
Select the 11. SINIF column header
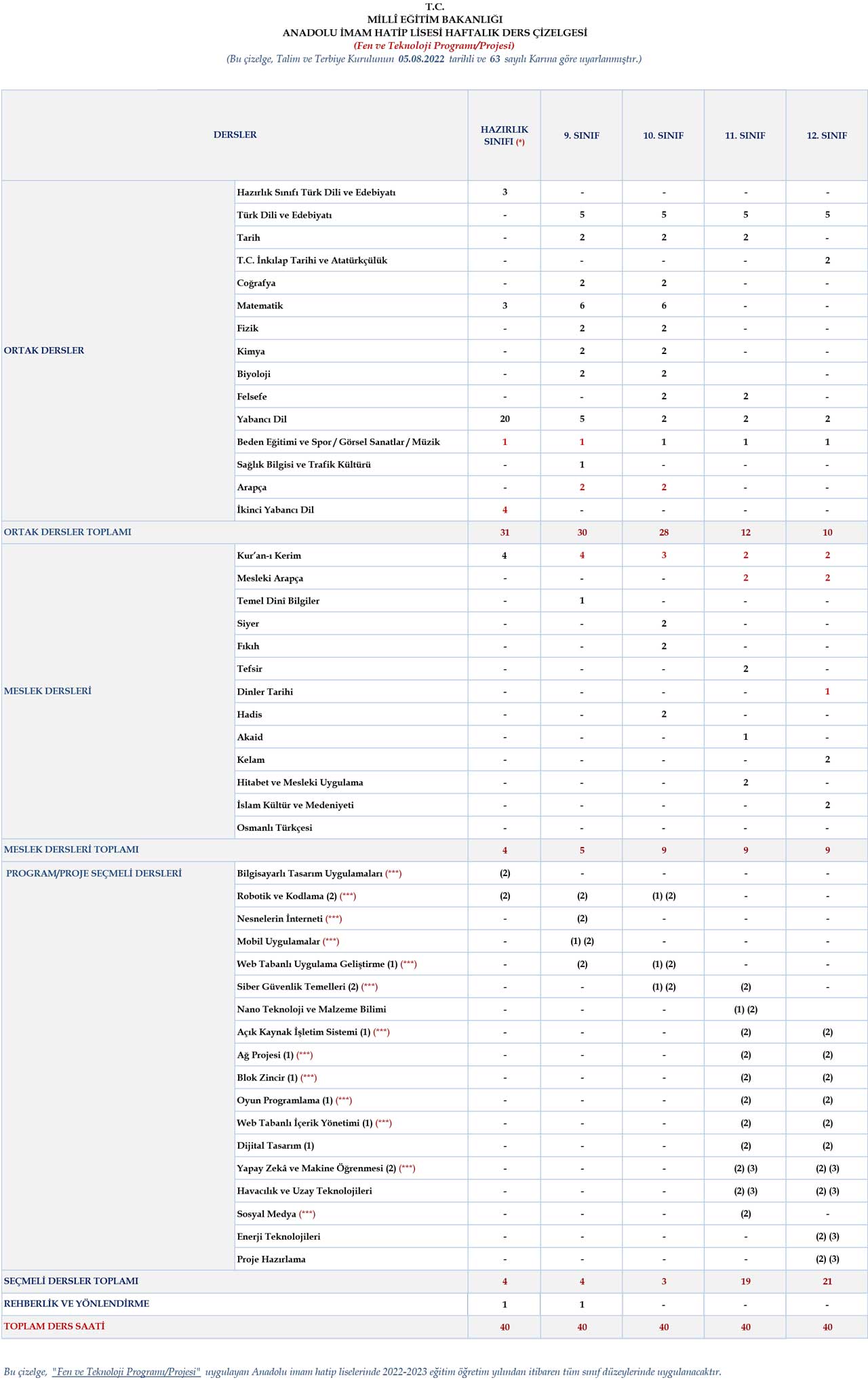pos(745,136)
